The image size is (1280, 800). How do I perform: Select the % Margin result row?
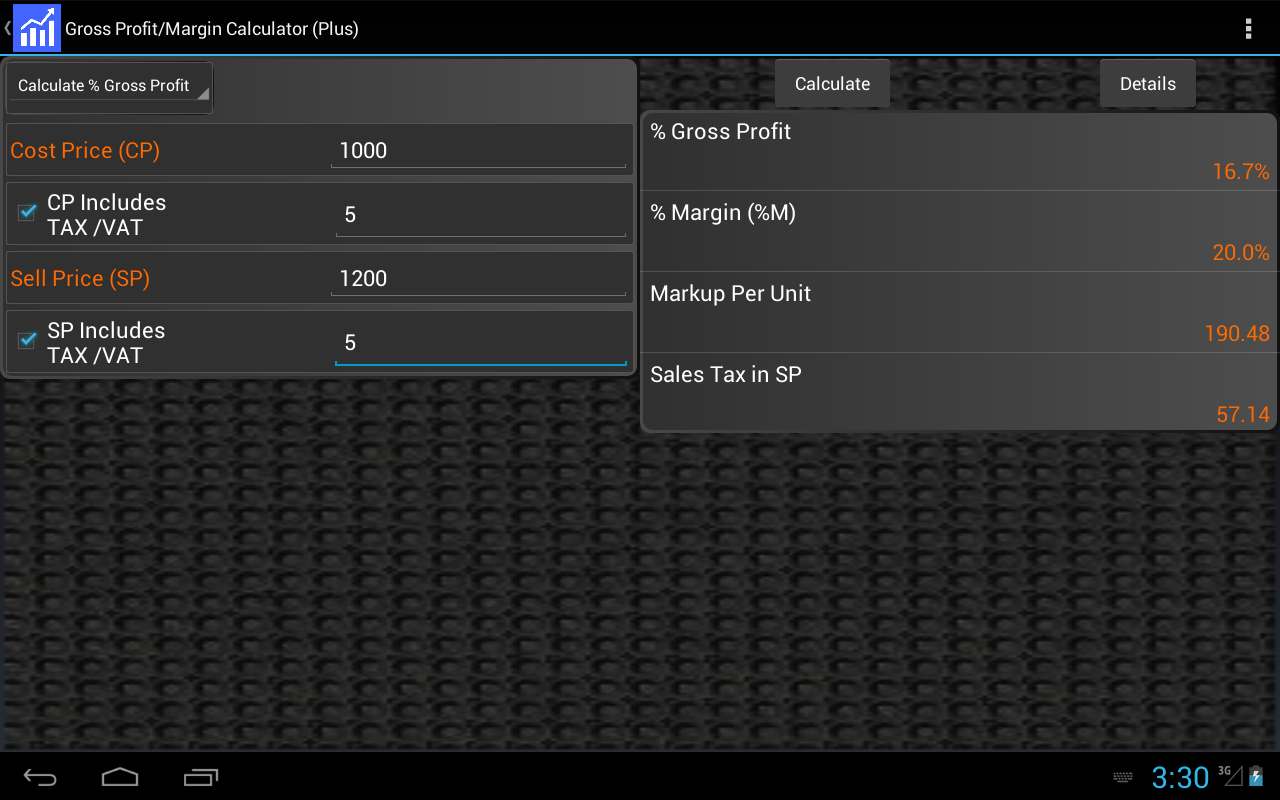click(958, 230)
